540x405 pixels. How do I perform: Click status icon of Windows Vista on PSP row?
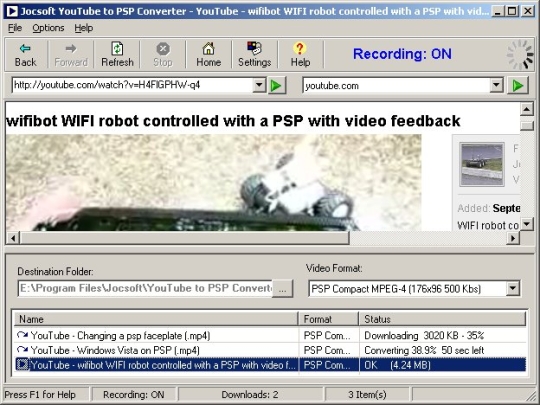(x=22, y=350)
